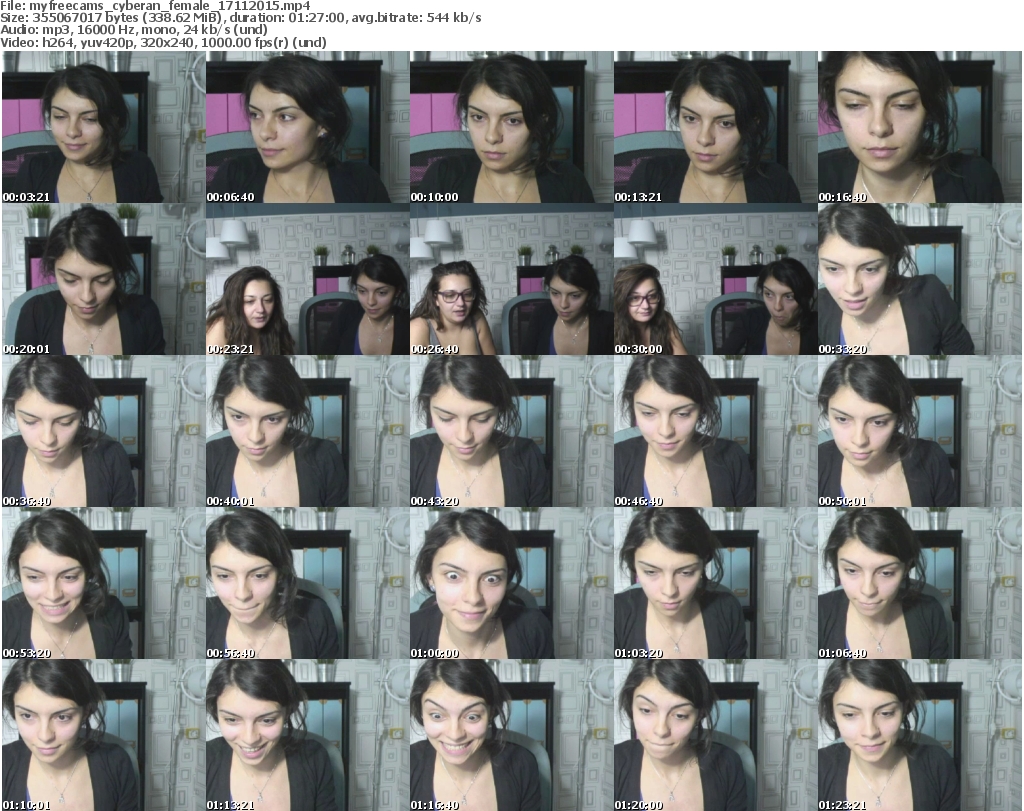Image resolution: width=1024 pixels, height=811 pixels.
Task: Open the thumbnail stamped 00:46:40
Action: pyautogui.click(x=715, y=432)
